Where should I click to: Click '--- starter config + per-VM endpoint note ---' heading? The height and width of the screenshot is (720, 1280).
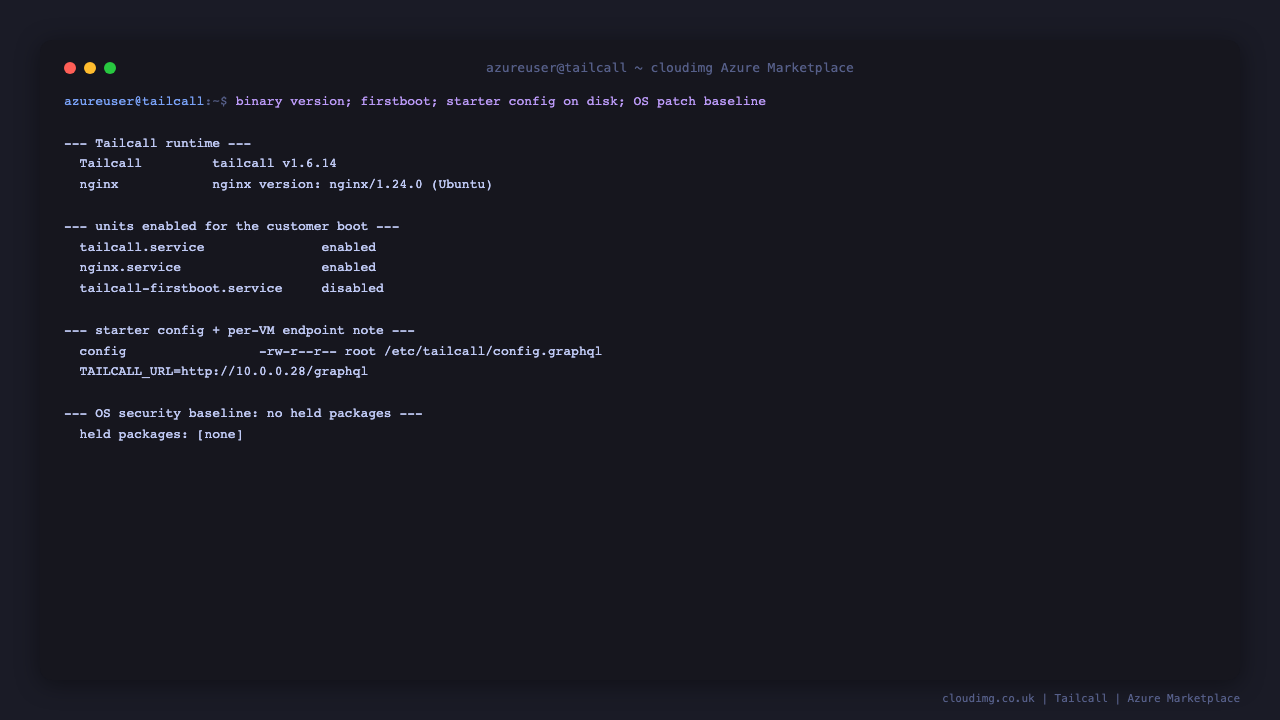pyautogui.click(x=239, y=331)
